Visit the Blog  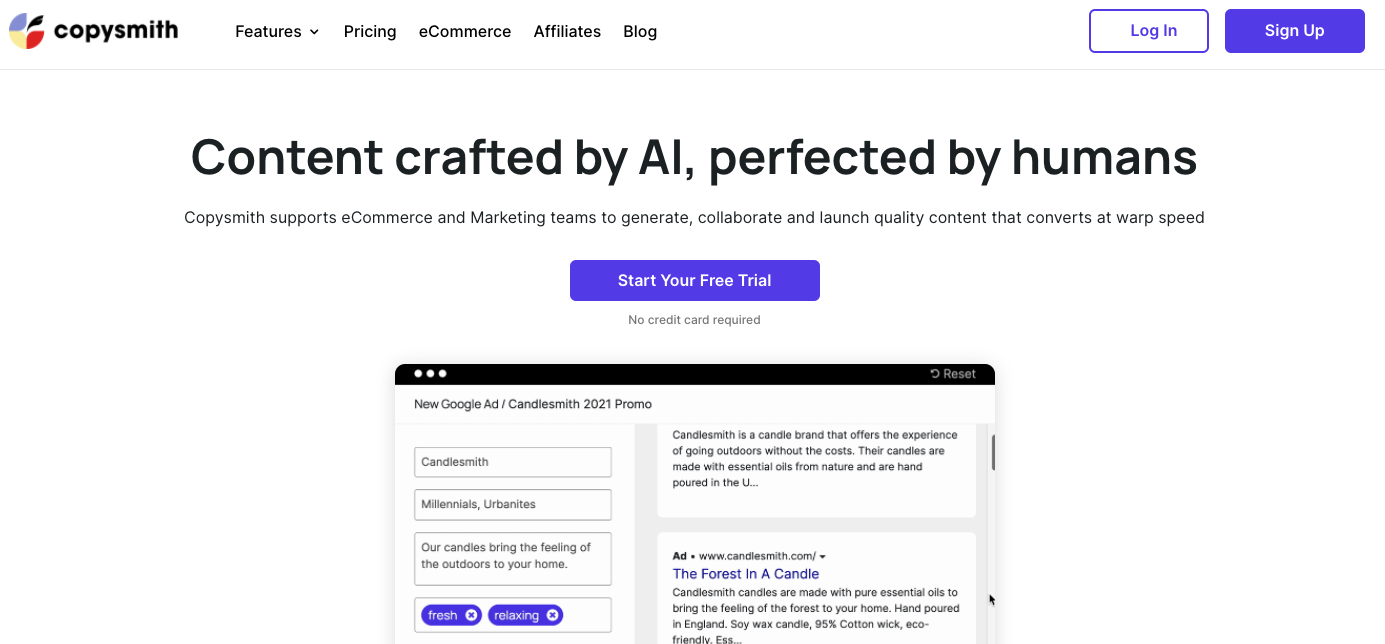[x=640, y=31]
